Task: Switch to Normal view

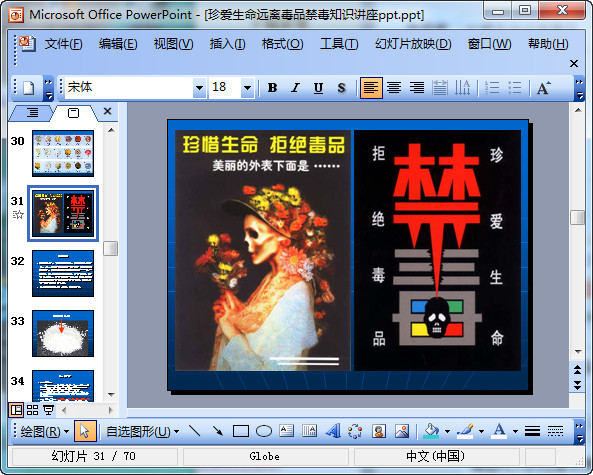Action: click(x=16, y=410)
